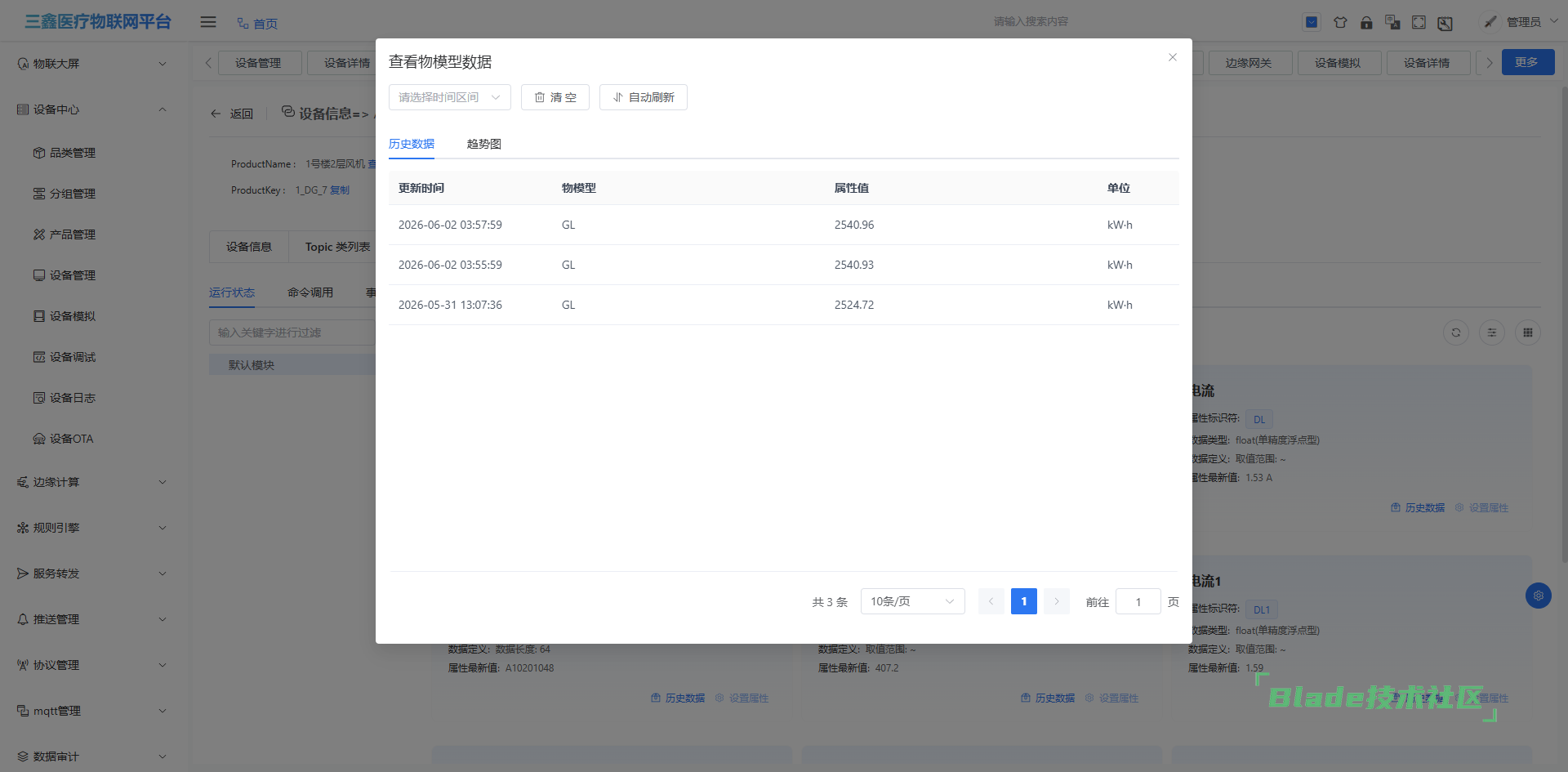
Task: Expand the mqtt管理 sidebar menu
Action: [x=92, y=711]
